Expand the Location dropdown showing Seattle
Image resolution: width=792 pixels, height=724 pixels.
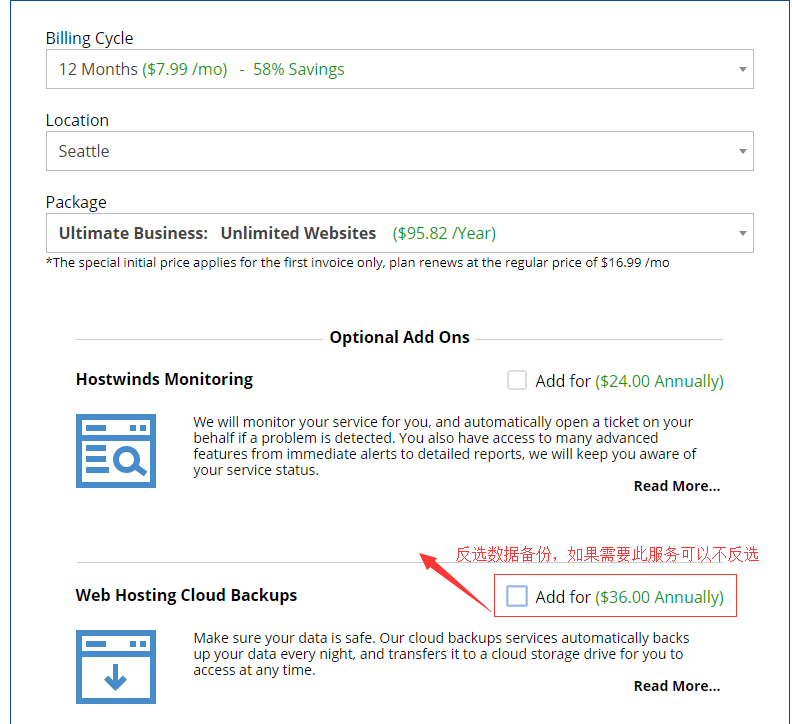point(399,151)
